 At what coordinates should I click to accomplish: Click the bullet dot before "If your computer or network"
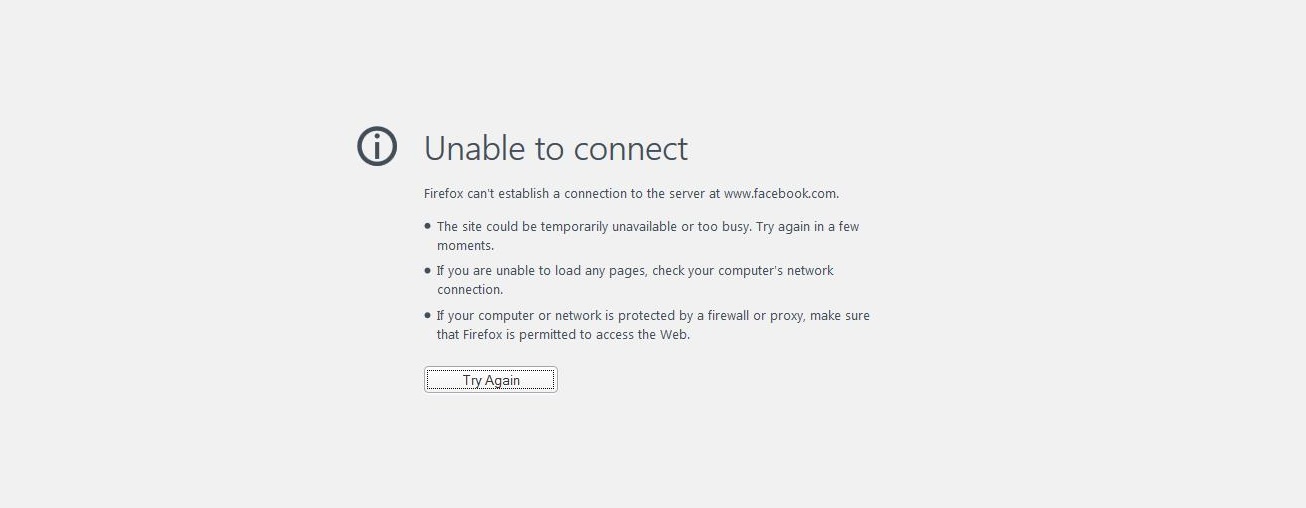point(428,315)
